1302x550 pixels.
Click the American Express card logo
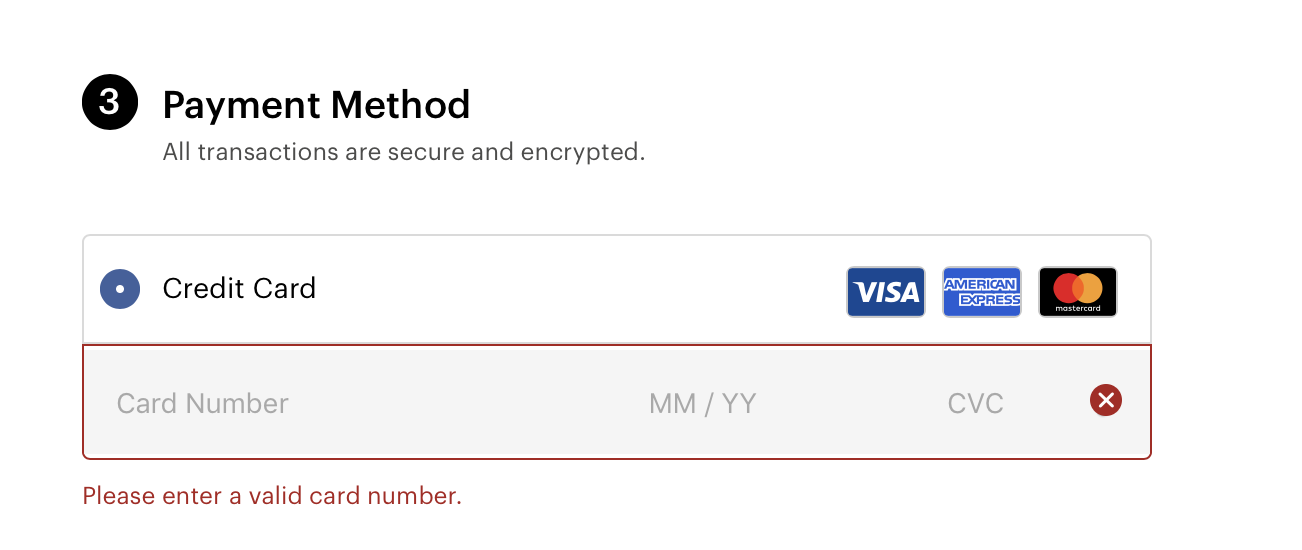[981, 292]
